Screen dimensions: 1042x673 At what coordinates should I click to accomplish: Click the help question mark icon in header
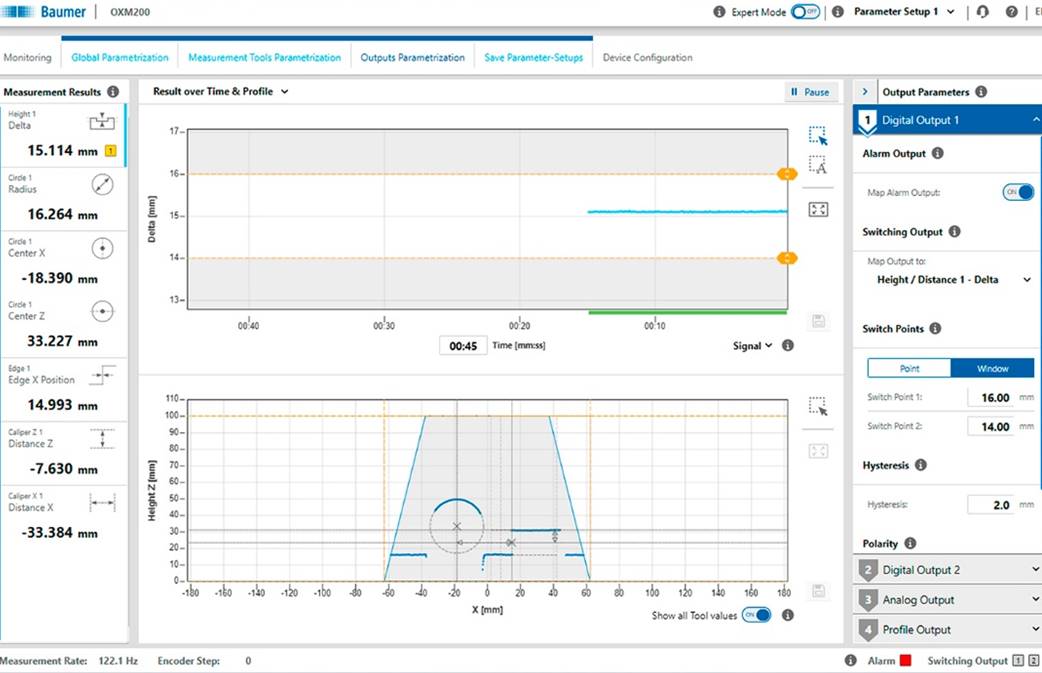(x=1011, y=12)
